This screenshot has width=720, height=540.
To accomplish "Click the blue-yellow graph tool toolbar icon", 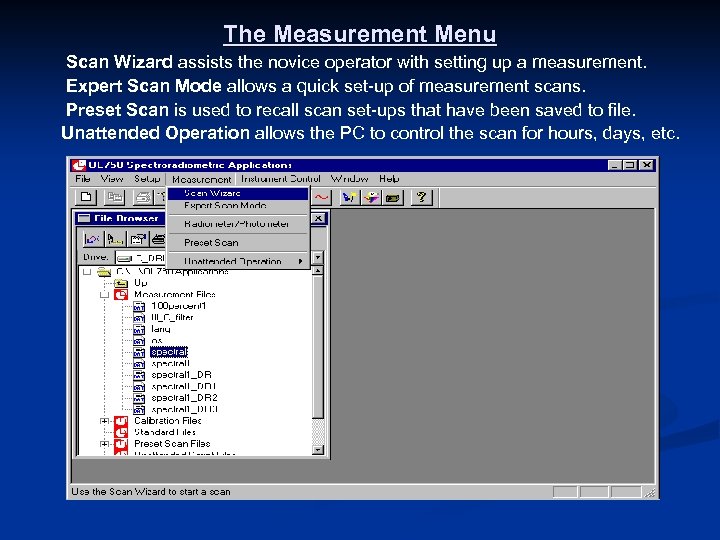I will pos(349,198).
